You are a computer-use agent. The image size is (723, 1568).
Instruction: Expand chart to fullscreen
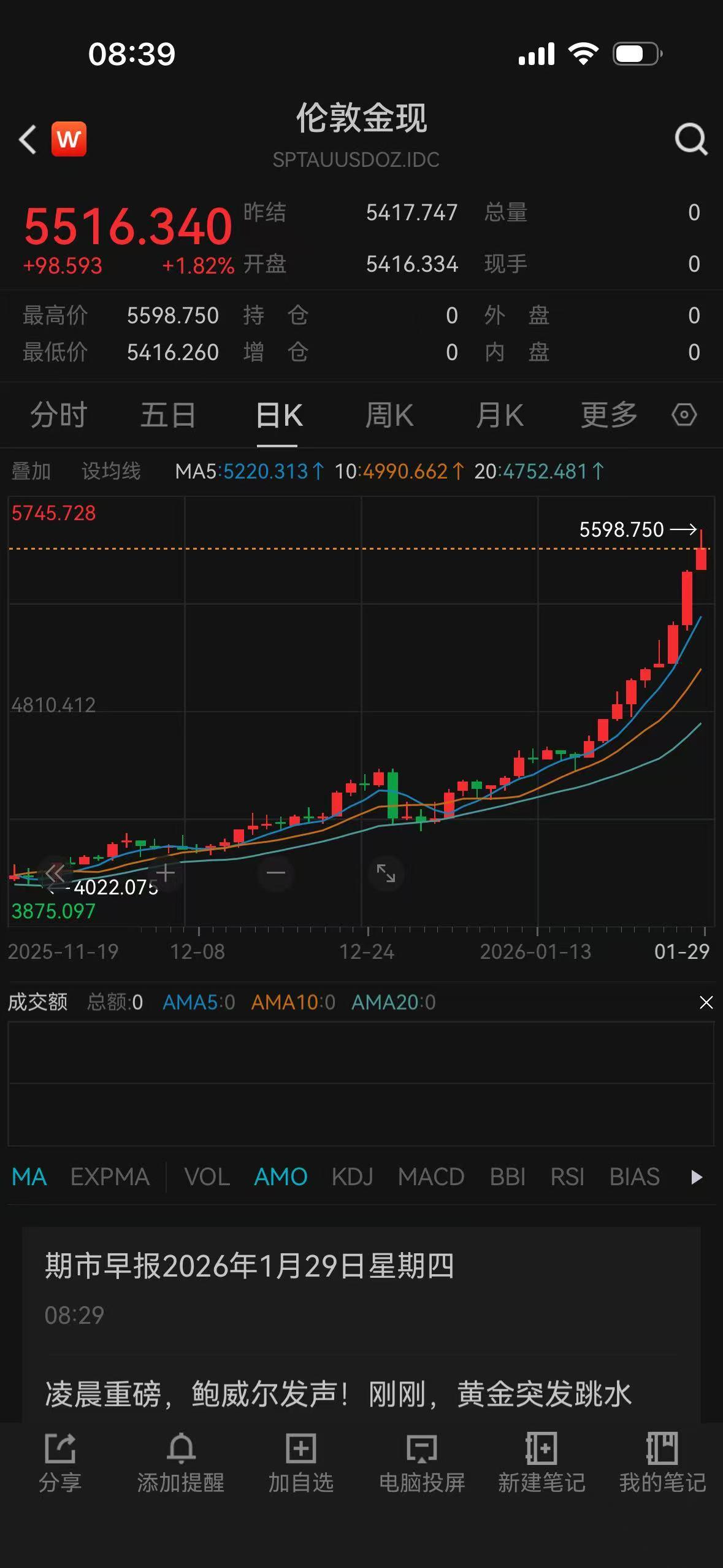pos(386,872)
